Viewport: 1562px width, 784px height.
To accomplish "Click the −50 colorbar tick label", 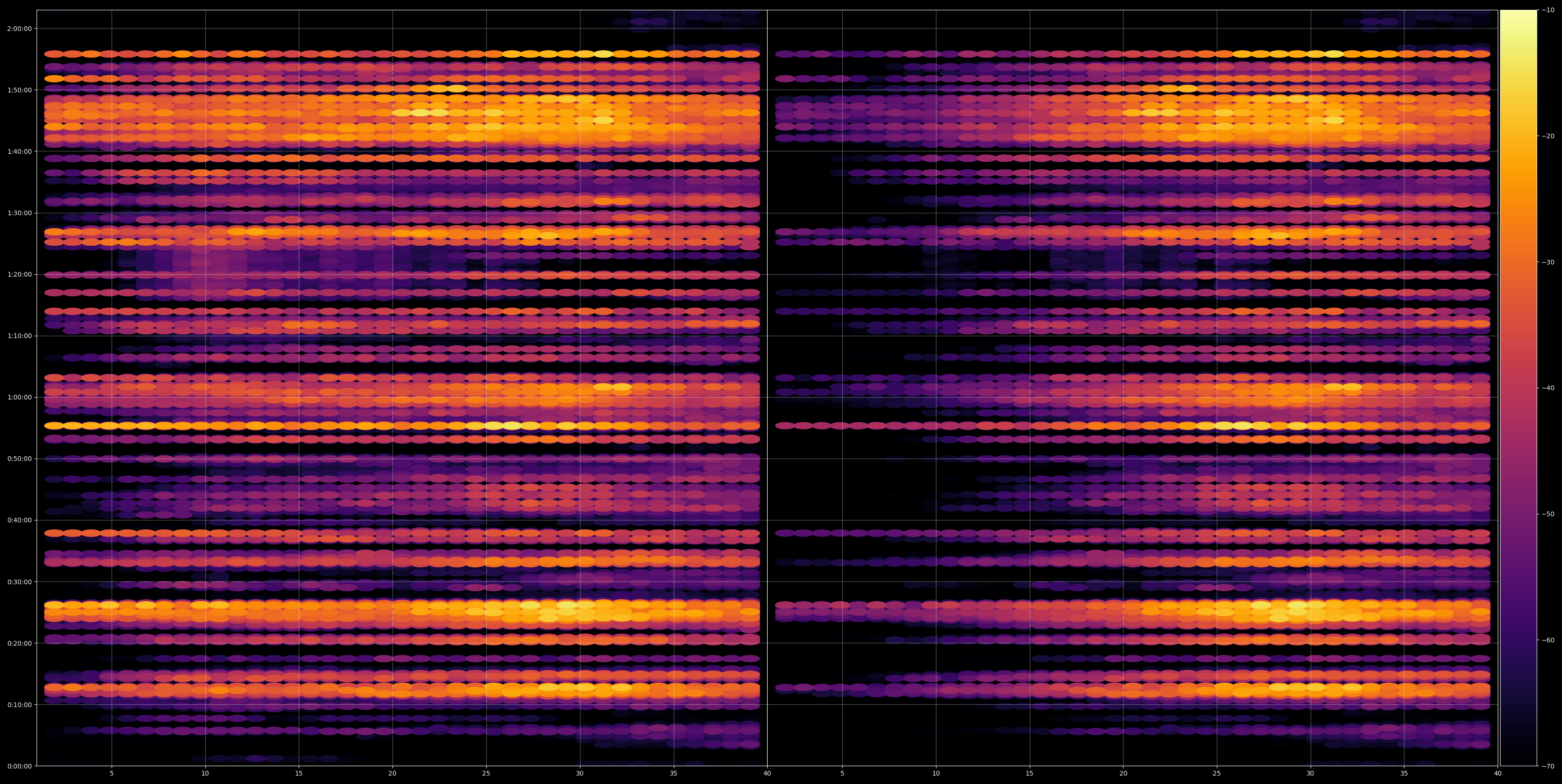I will click(x=1548, y=514).
